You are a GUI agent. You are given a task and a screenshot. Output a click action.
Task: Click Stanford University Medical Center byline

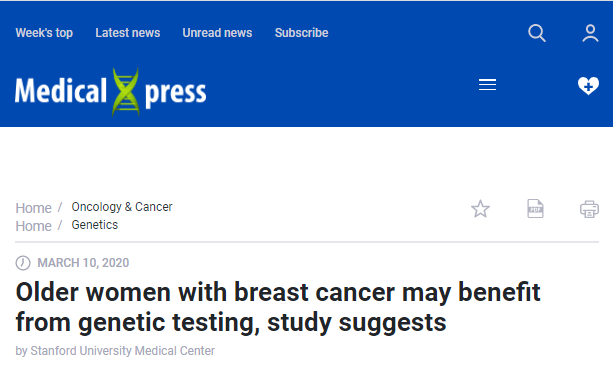click(x=122, y=351)
